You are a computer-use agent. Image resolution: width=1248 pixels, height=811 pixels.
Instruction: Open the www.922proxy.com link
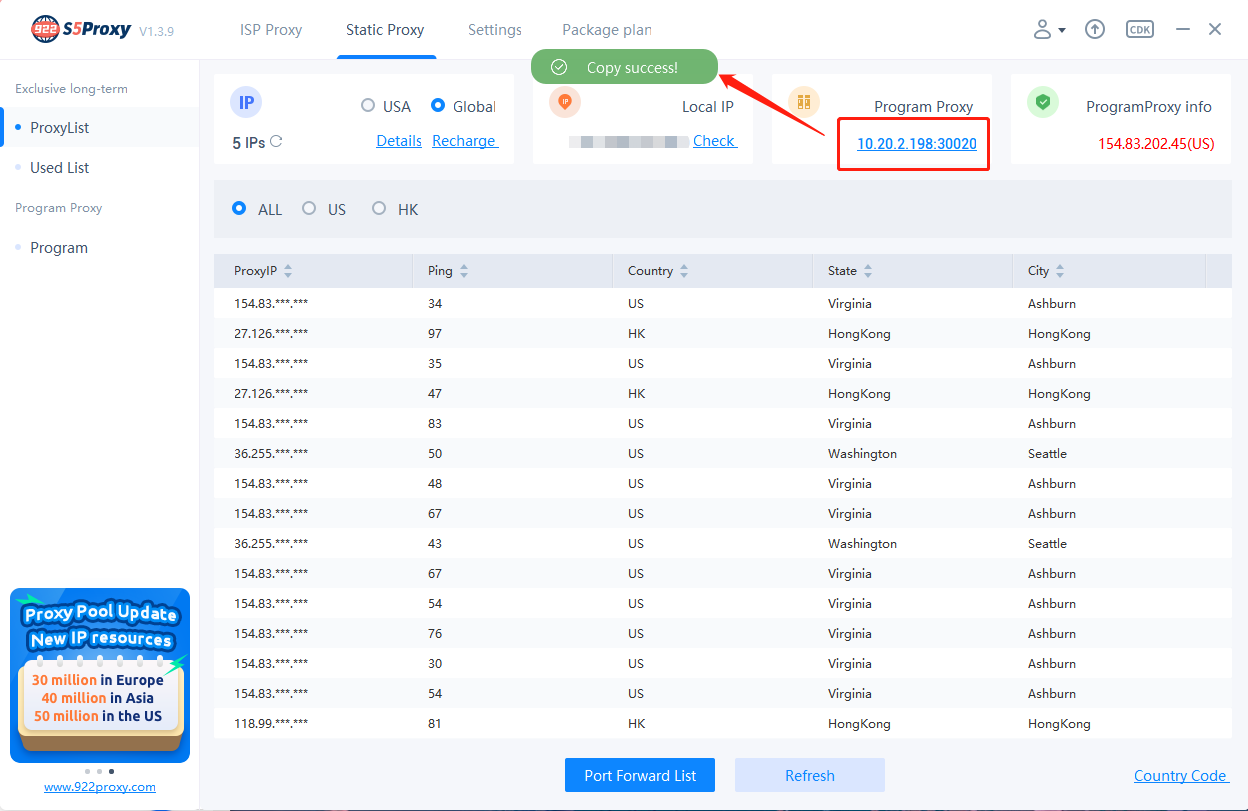click(100, 787)
